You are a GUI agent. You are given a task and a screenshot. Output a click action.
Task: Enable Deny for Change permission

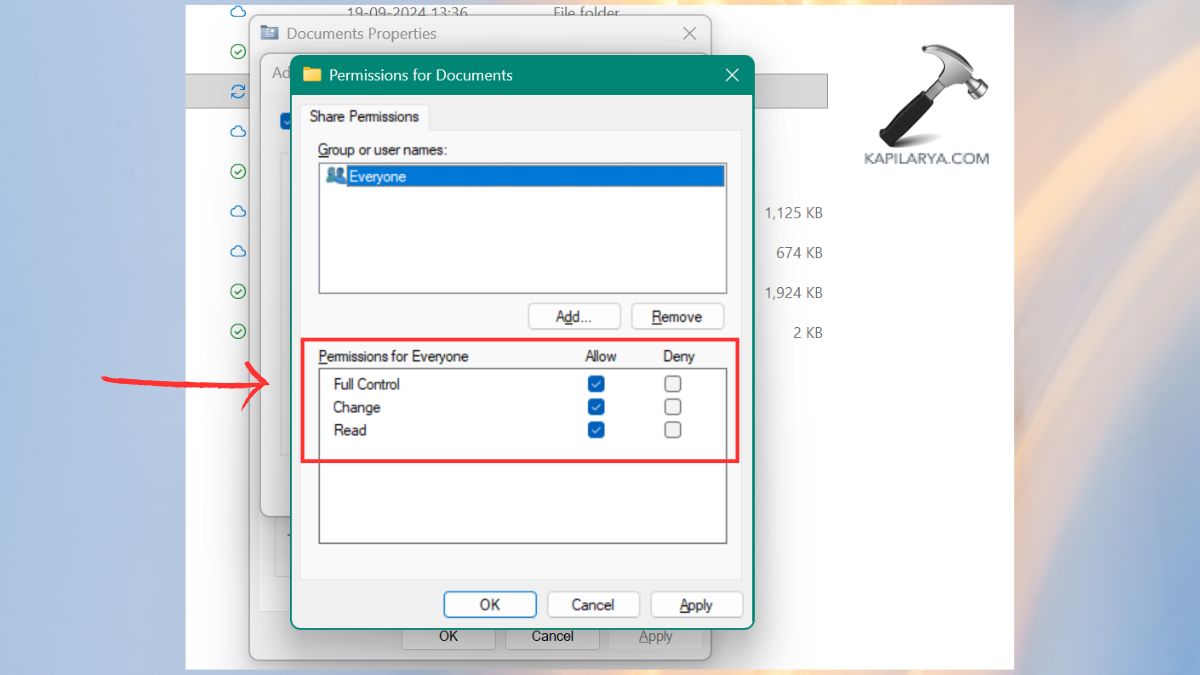pos(672,406)
